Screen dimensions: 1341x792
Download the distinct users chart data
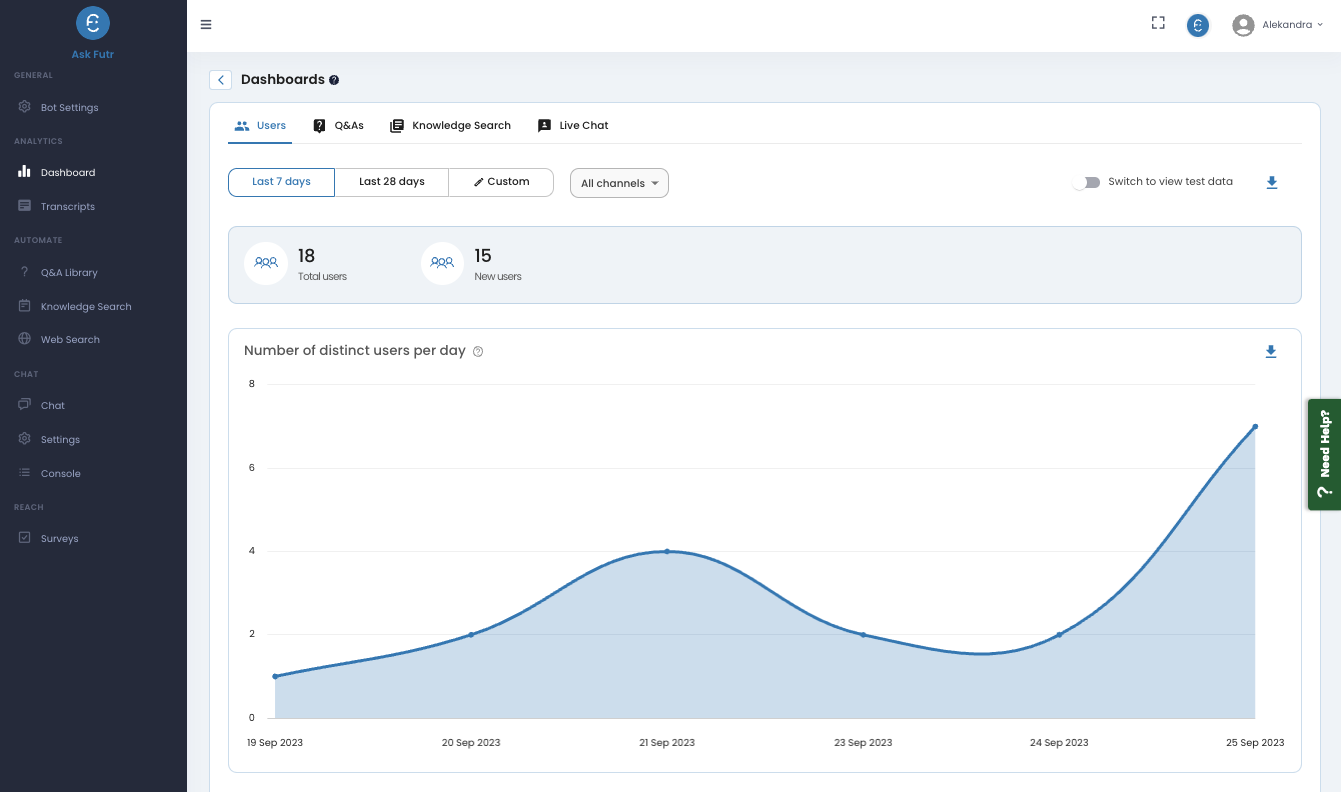[1271, 351]
